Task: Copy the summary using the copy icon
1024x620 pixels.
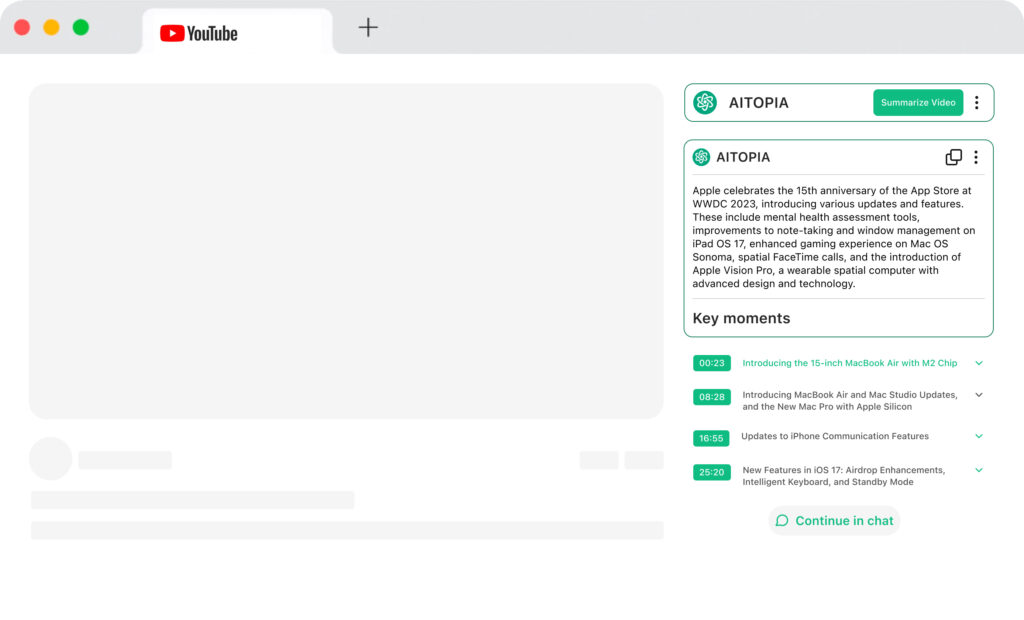Action: [953, 157]
